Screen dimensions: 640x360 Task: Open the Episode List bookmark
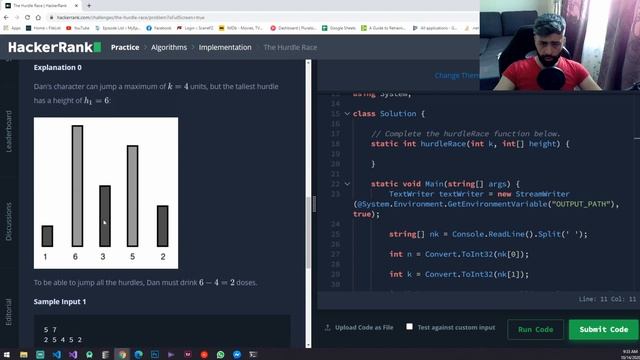coord(118,28)
